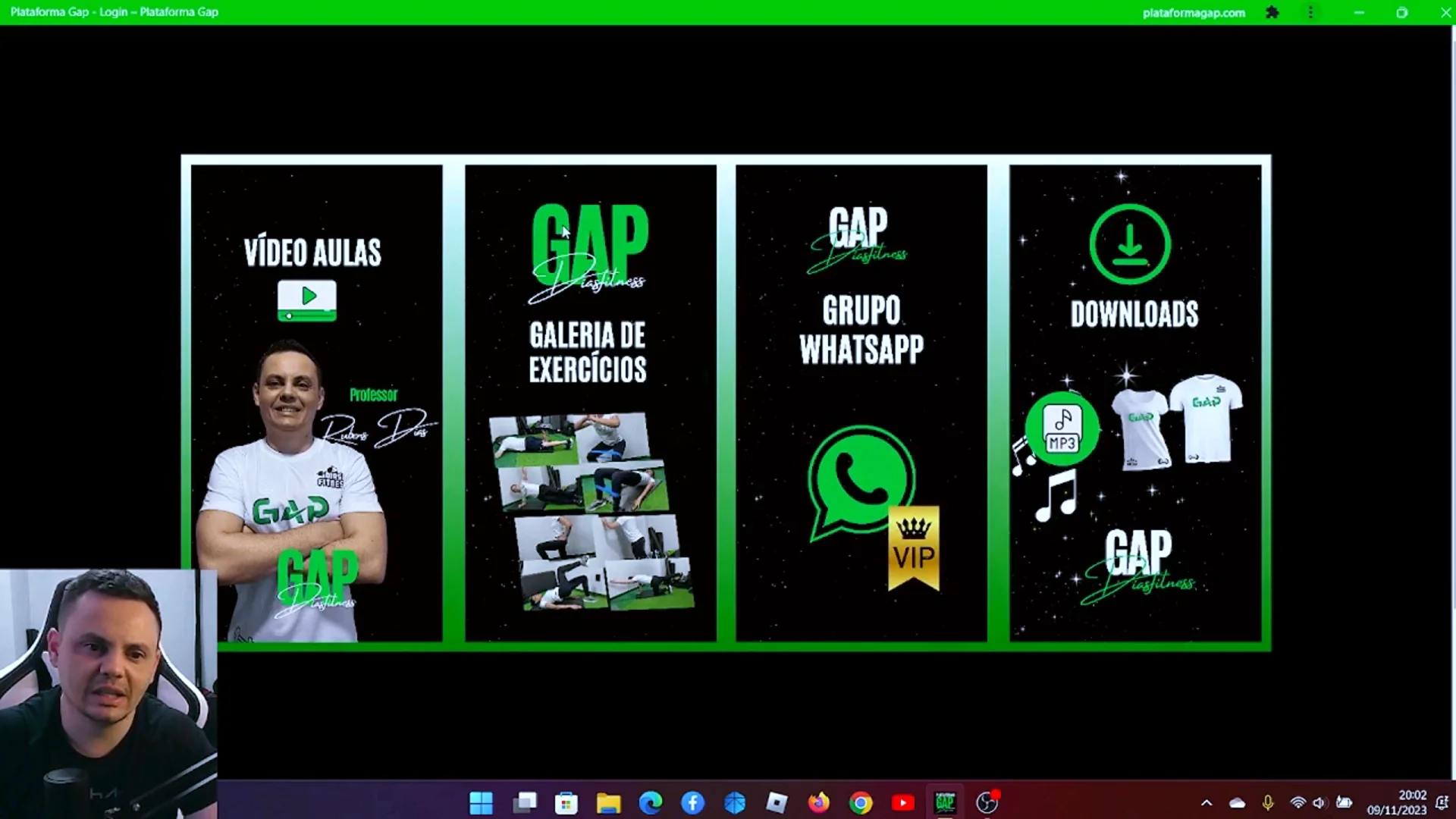
Task: Open YouTube from the taskbar
Action: [902, 802]
